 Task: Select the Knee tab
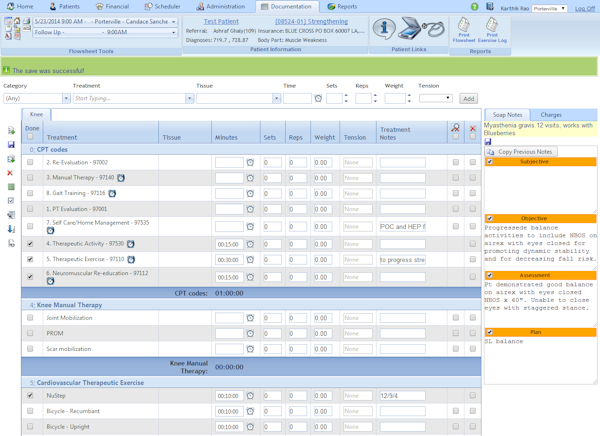pos(36,114)
